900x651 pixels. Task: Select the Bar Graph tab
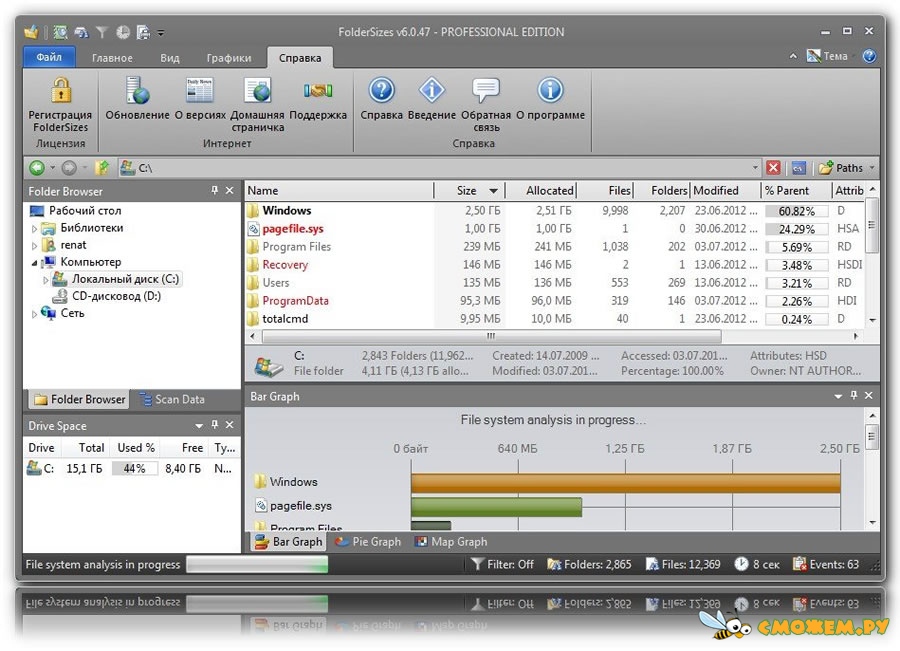click(288, 541)
